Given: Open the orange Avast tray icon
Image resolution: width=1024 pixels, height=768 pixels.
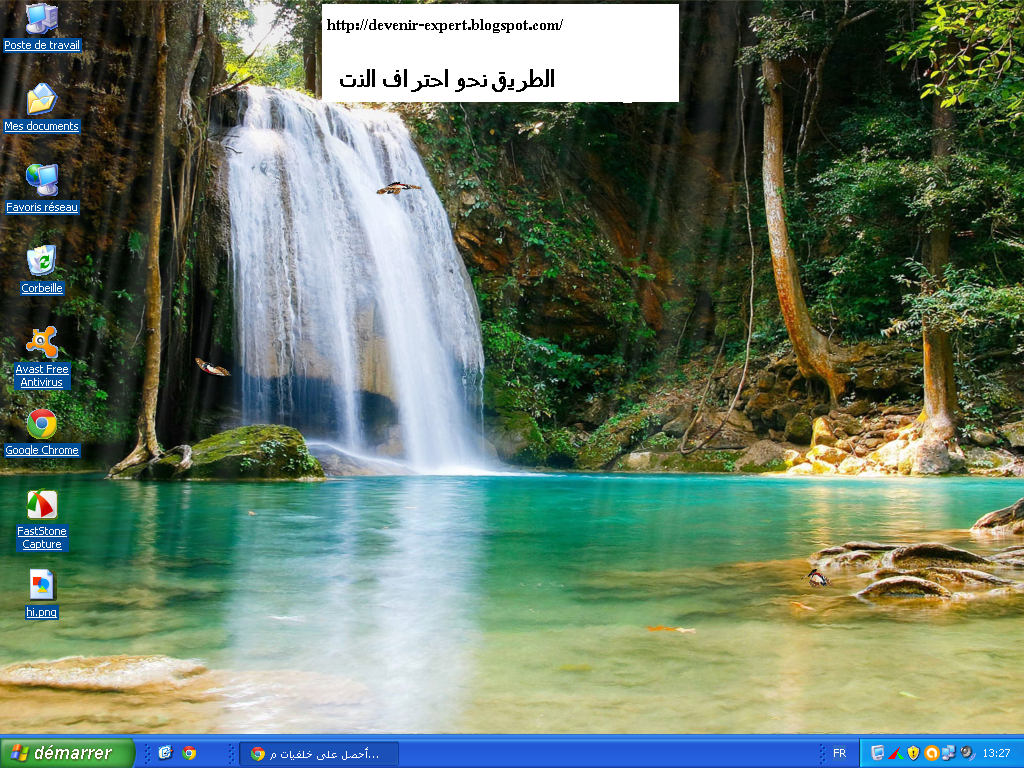Looking at the screenshot, I should [932, 753].
